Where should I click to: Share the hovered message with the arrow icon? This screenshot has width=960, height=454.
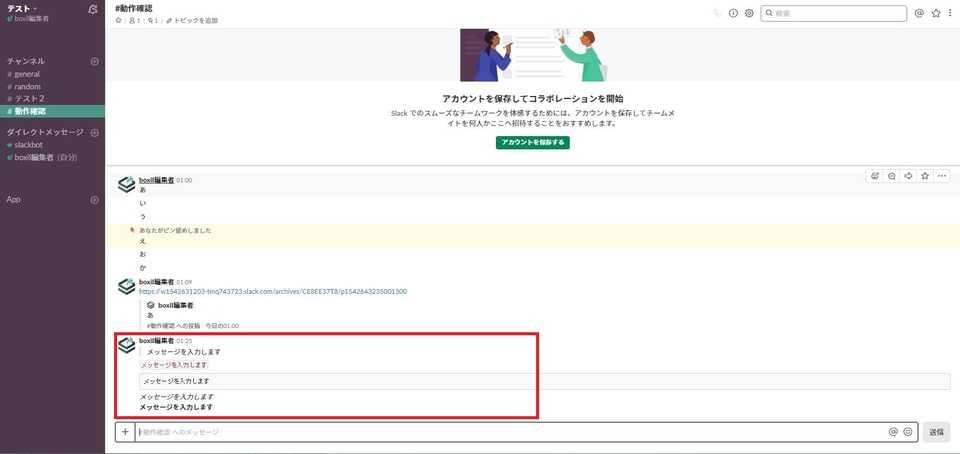point(909,176)
